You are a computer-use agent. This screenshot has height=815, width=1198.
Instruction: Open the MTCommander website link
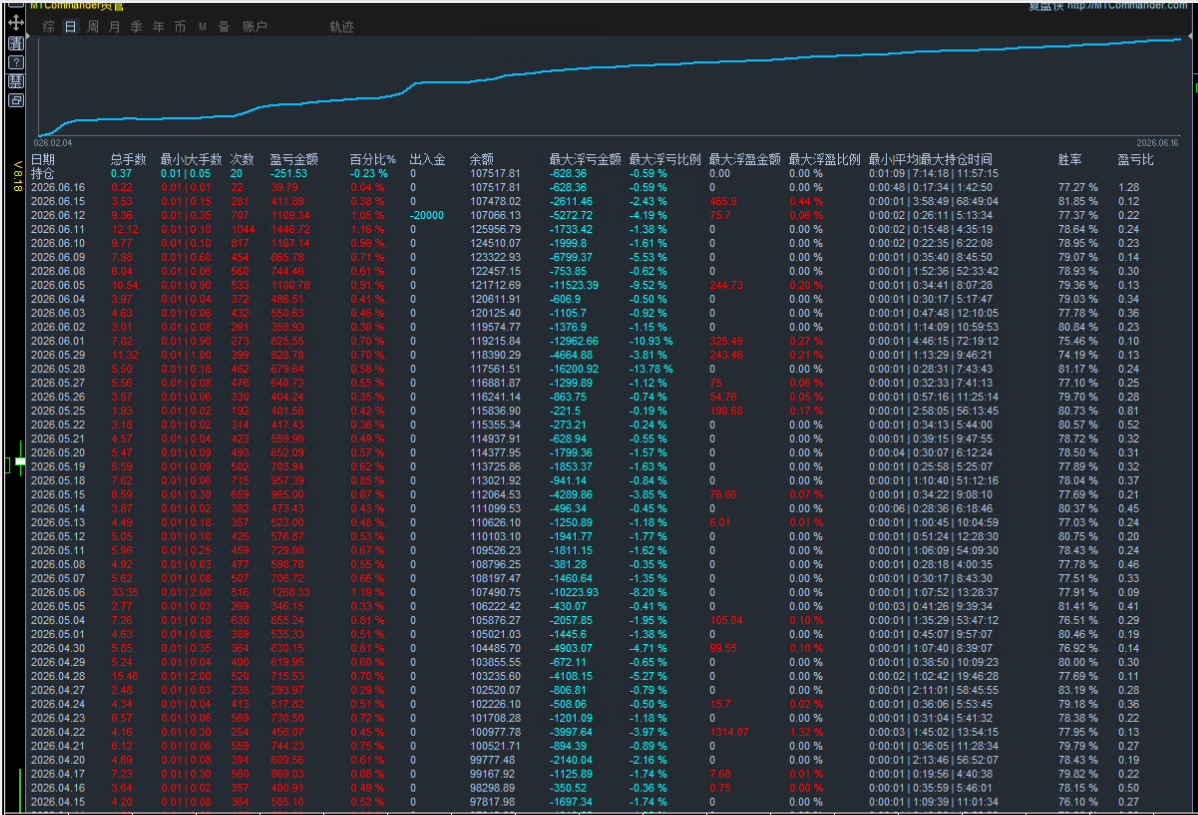(1127, 5)
